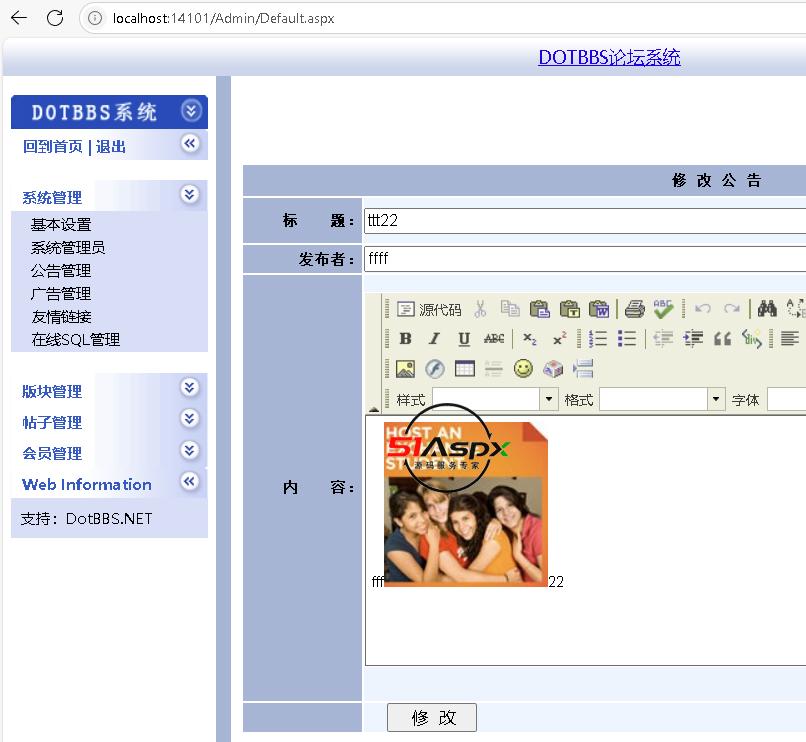Open the 格式 format dropdown
806x742 pixels.
tap(715, 399)
